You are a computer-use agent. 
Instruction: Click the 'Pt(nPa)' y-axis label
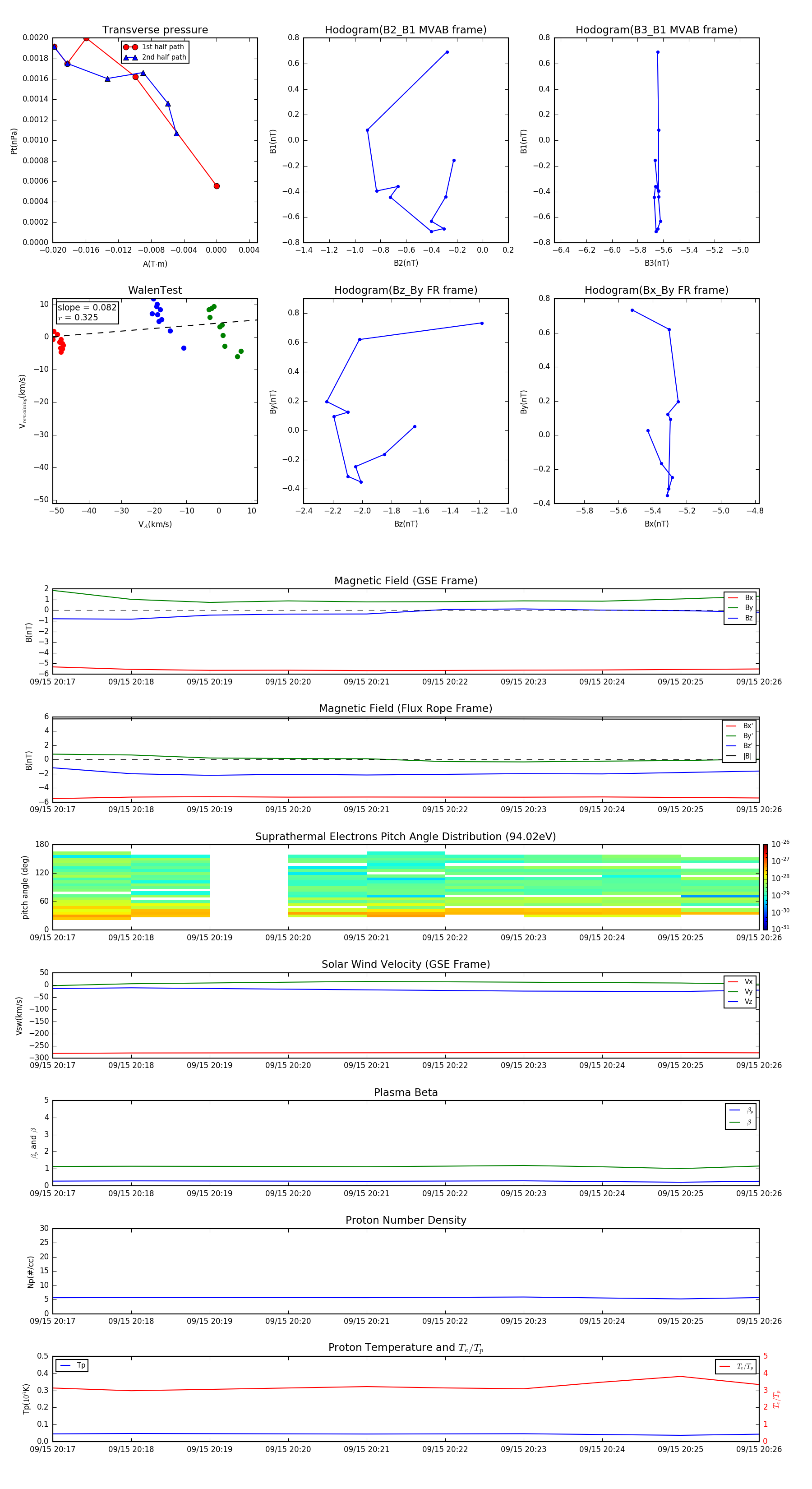tap(14, 140)
